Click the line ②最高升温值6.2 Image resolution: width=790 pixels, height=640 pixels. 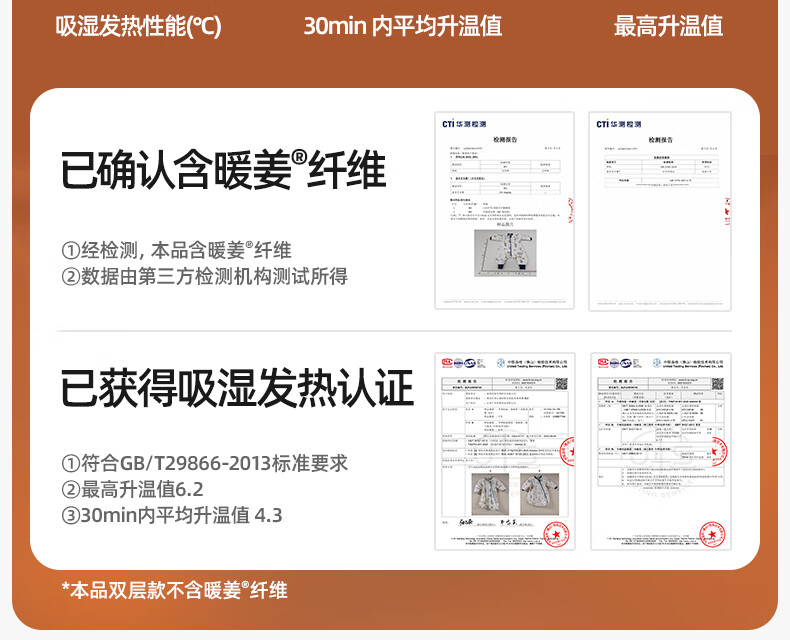[x=133, y=489]
